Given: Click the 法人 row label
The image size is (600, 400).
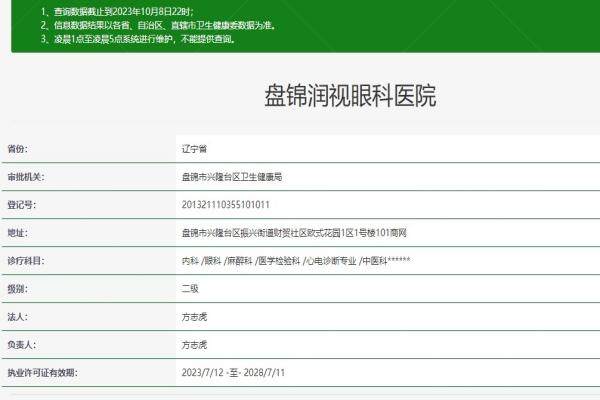Looking at the screenshot, I should point(17,316).
